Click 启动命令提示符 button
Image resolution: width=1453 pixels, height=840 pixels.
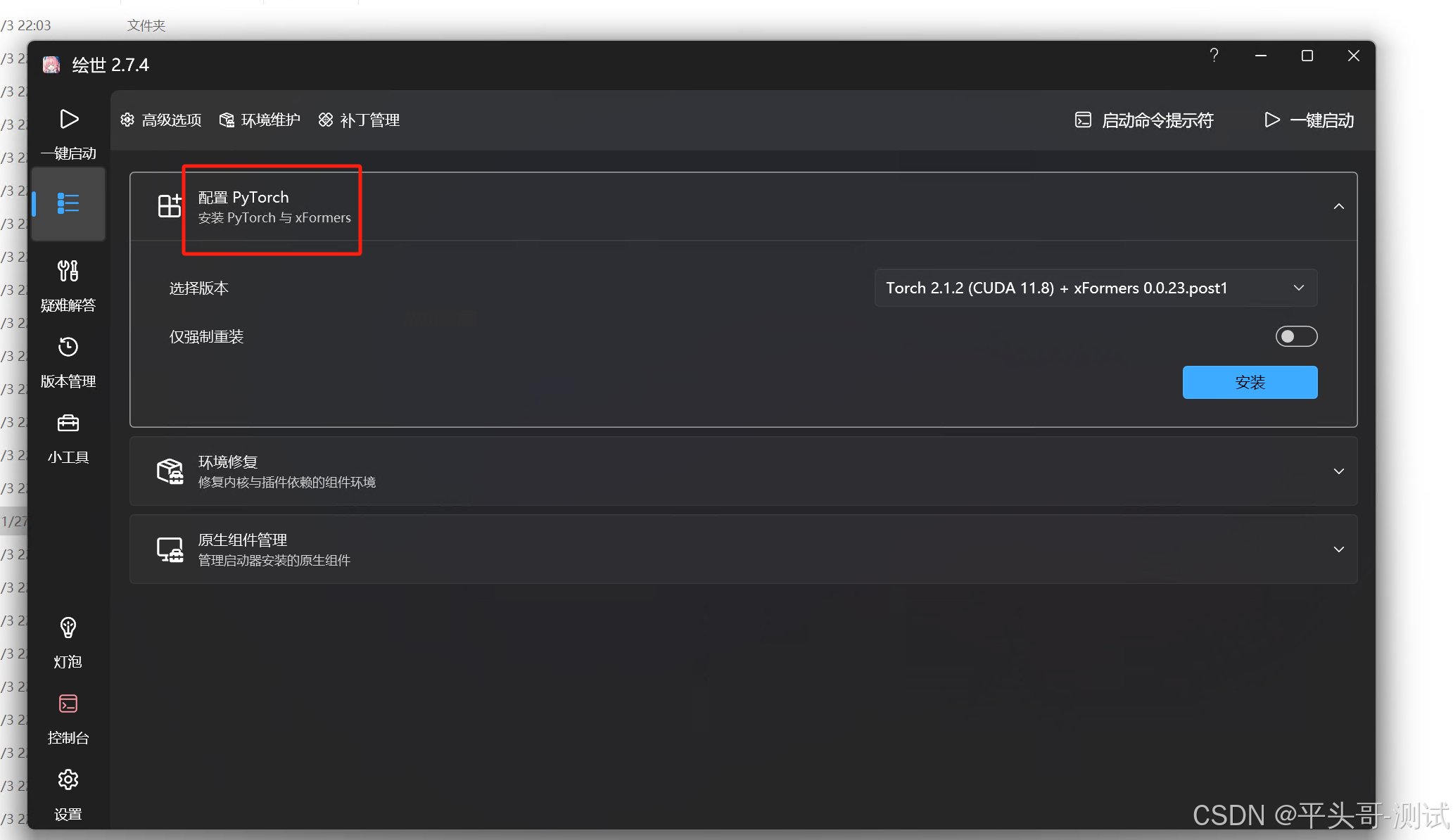[1144, 120]
